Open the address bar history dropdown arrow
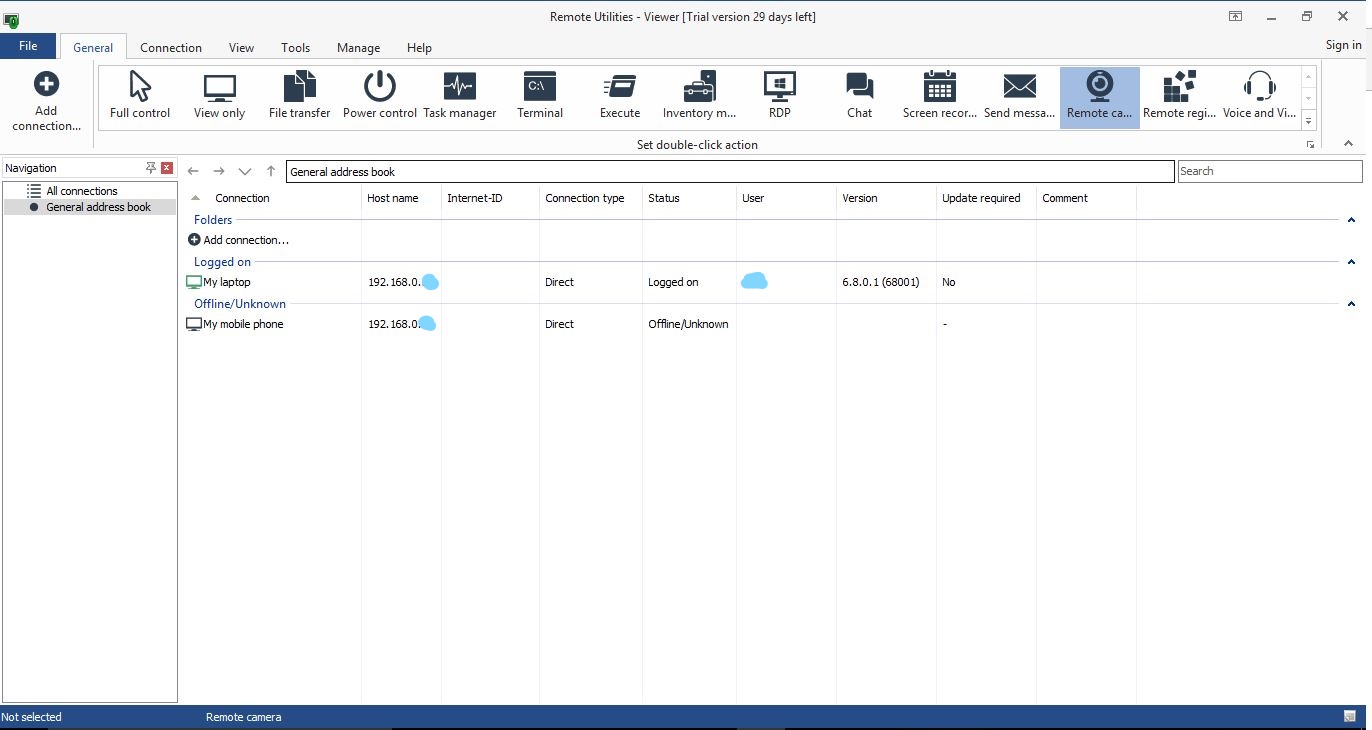Viewport: 1372px width, 730px height. click(x=245, y=172)
